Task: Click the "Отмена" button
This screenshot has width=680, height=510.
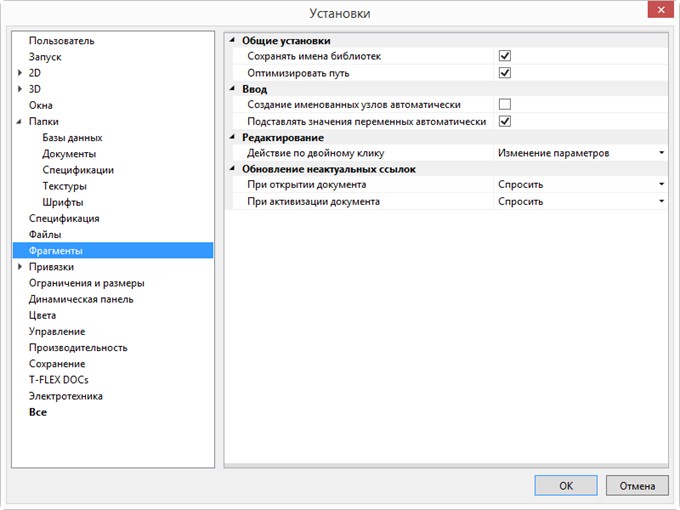Action: pyautogui.click(x=637, y=485)
